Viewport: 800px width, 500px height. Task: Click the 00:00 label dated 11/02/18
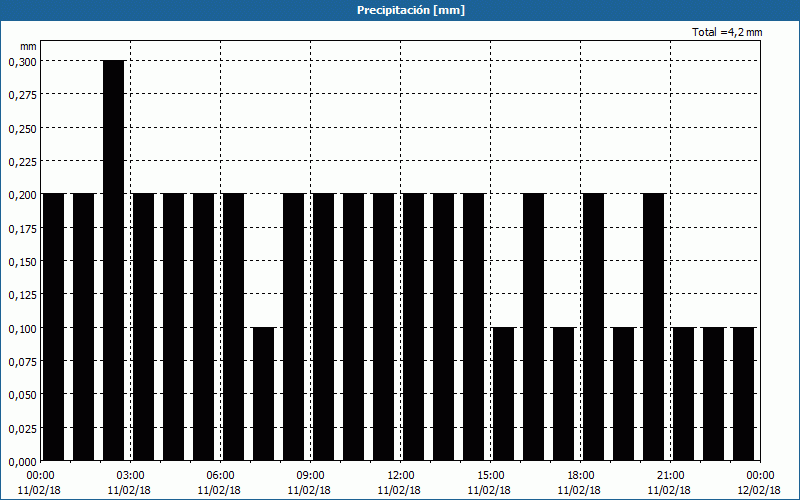[x=40, y=476]
